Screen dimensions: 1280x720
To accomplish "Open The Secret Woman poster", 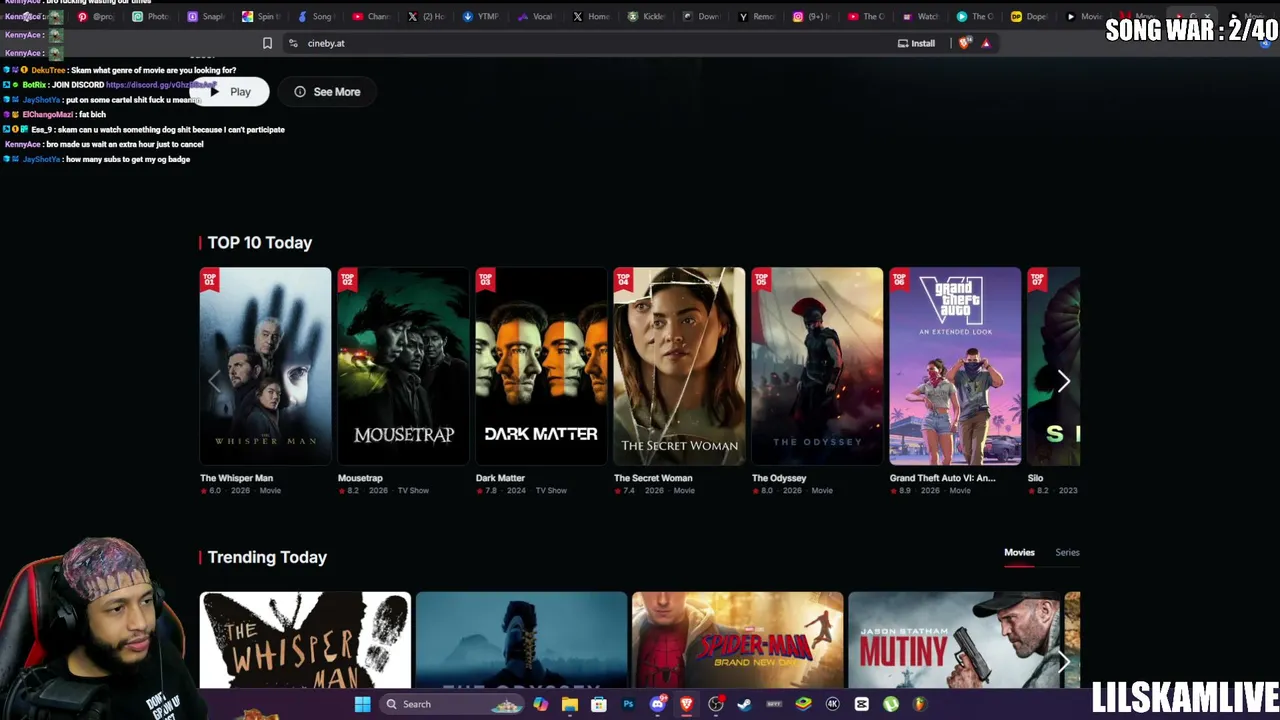I will 679,366.
